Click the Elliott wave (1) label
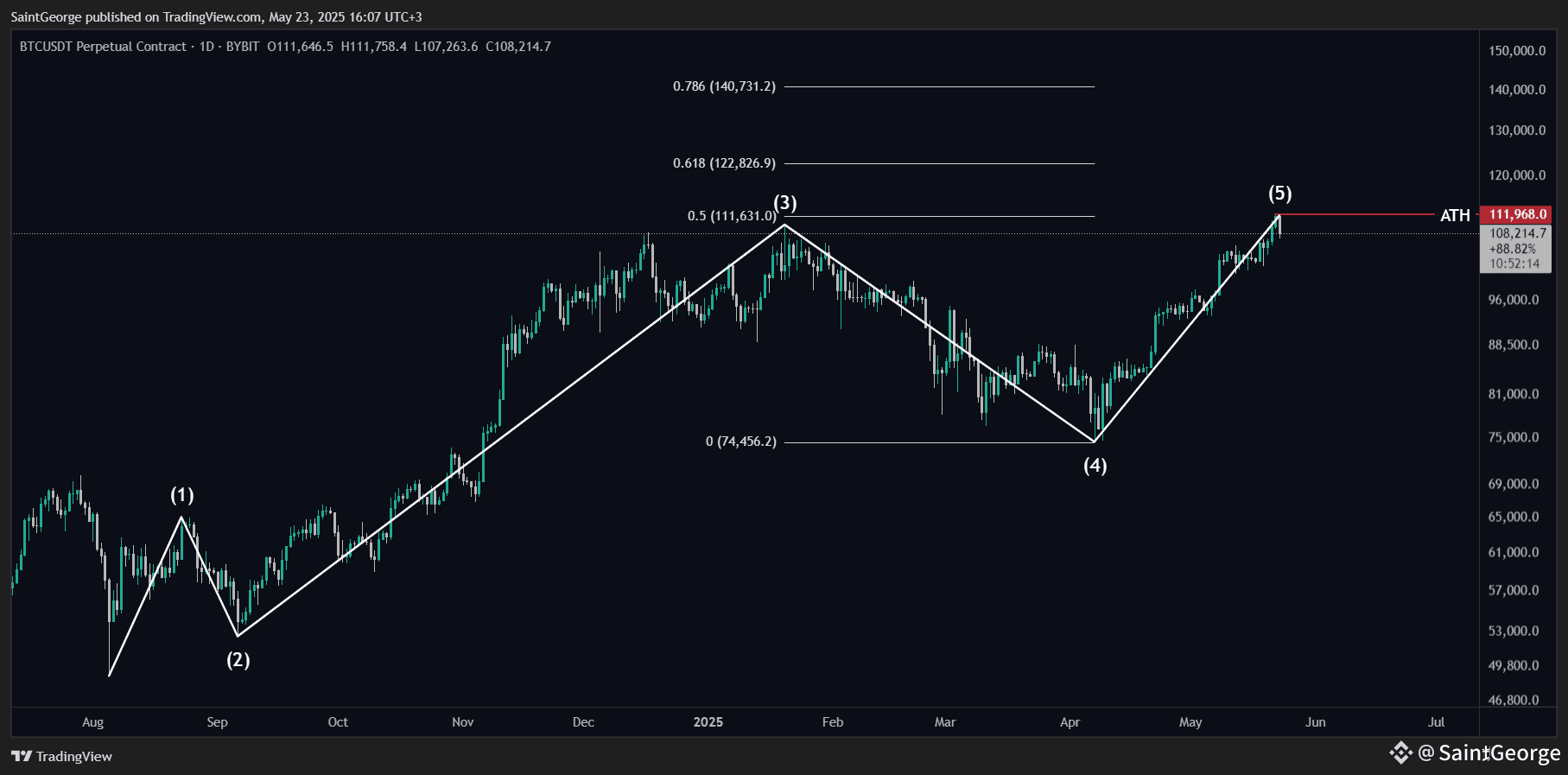Image resolution: width=1568 pixels, height=775 pixels. click(x=181, y=495)
